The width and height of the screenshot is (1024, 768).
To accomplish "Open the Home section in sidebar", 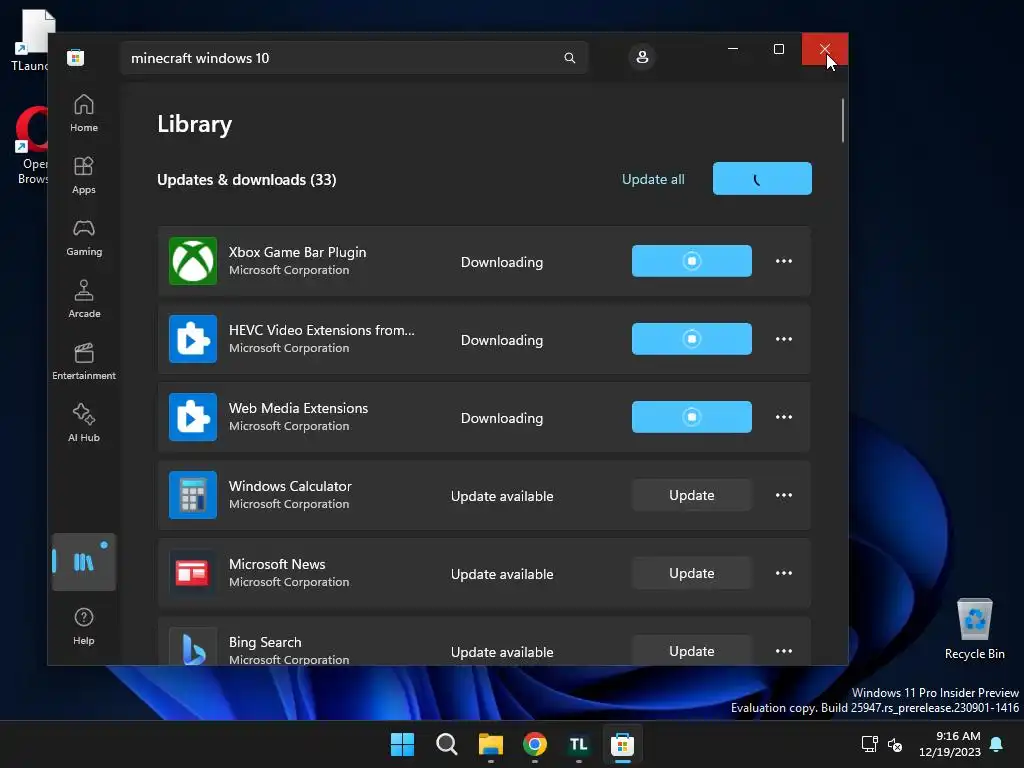I will coord(84,113).
